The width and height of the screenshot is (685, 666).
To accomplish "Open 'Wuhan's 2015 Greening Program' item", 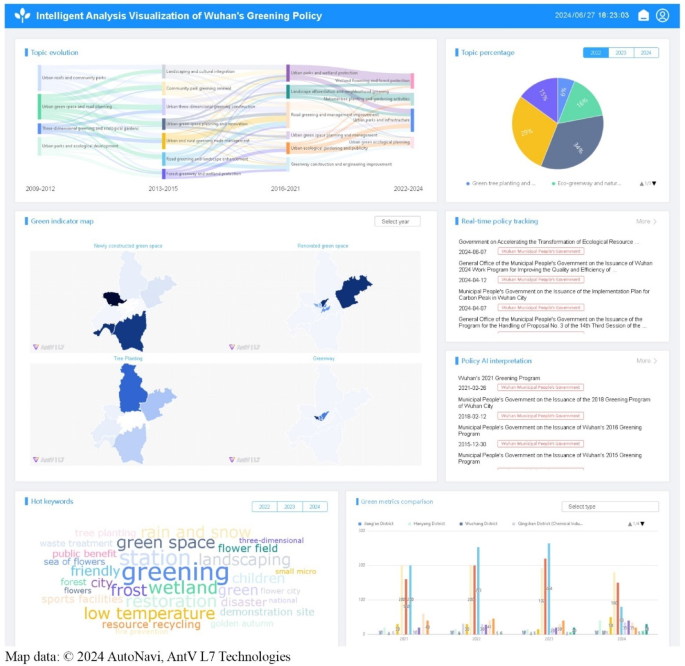I will pyautogui.click(x=550, y=458).
